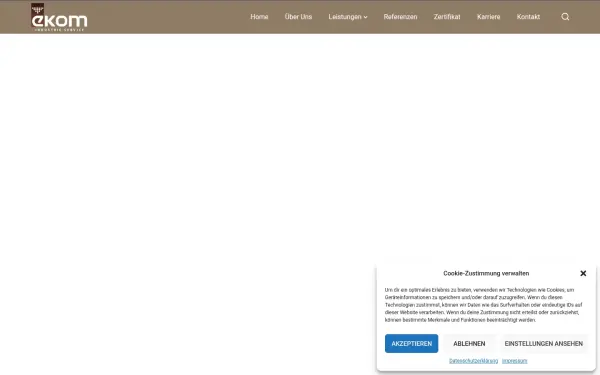Click the ekom Industrie Service logo
Viewport: 600px width, 375px height.
[59, 17]
